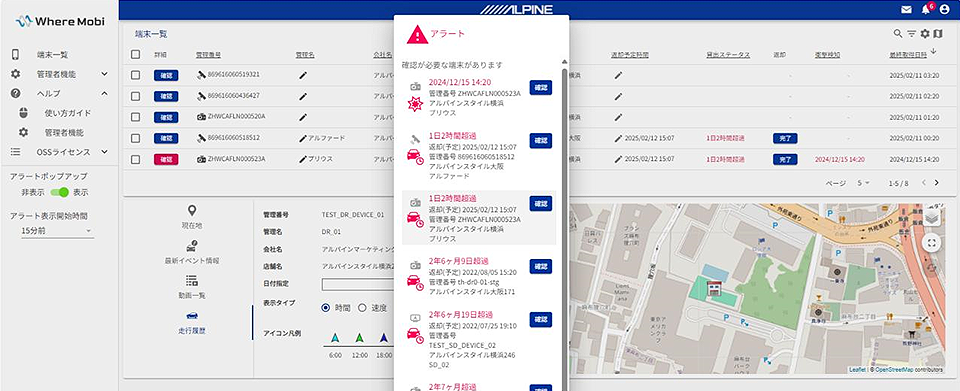Screen dimensions: 960x391
Task: Click the Leaflet attribution link
Action: (x=858, y=370)
